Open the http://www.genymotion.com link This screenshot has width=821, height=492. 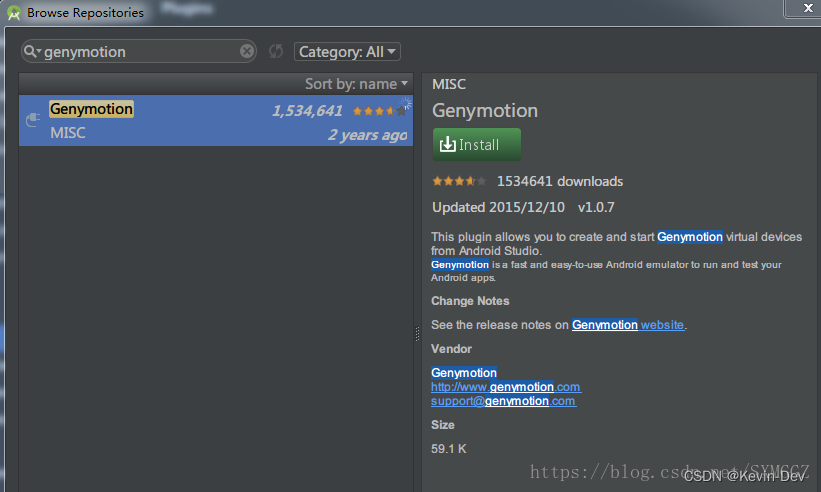(505, 387)
